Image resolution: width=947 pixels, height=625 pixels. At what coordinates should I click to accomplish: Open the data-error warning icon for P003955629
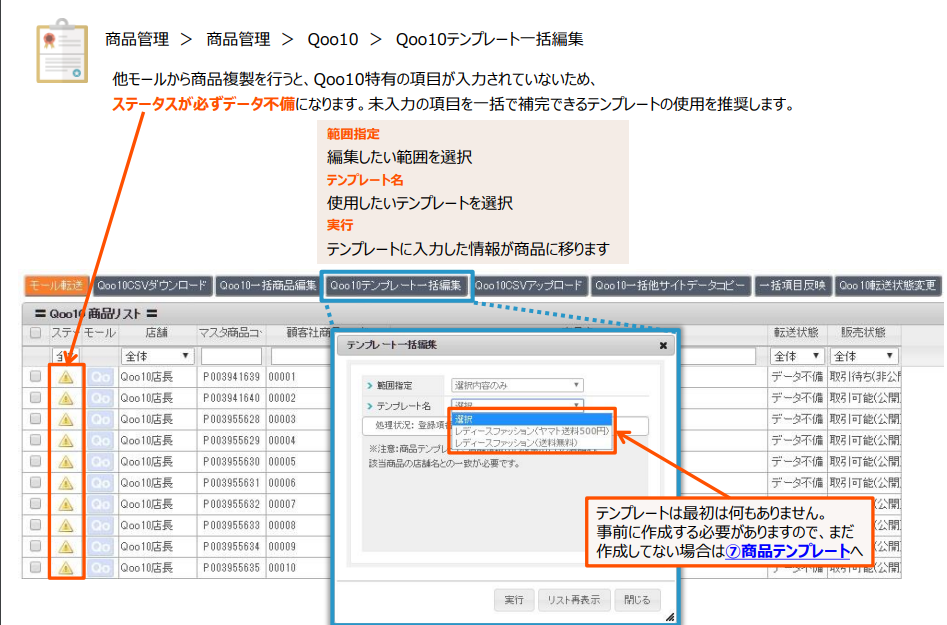click(66, 441)
